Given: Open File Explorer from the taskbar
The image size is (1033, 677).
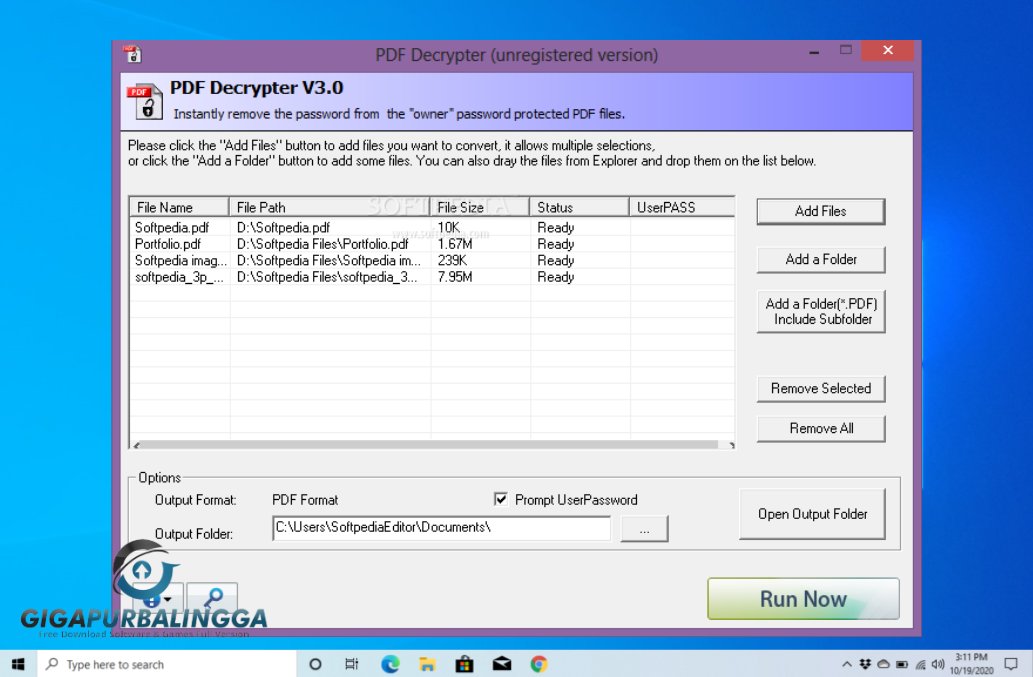Looking at the screenshot, I should [426, 663].
